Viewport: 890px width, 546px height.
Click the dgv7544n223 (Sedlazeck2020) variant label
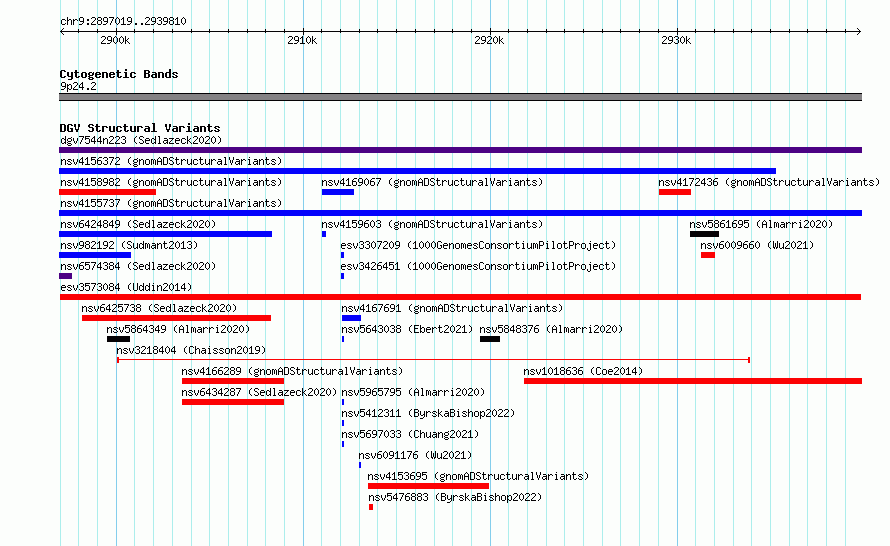[x=141, y=140]
